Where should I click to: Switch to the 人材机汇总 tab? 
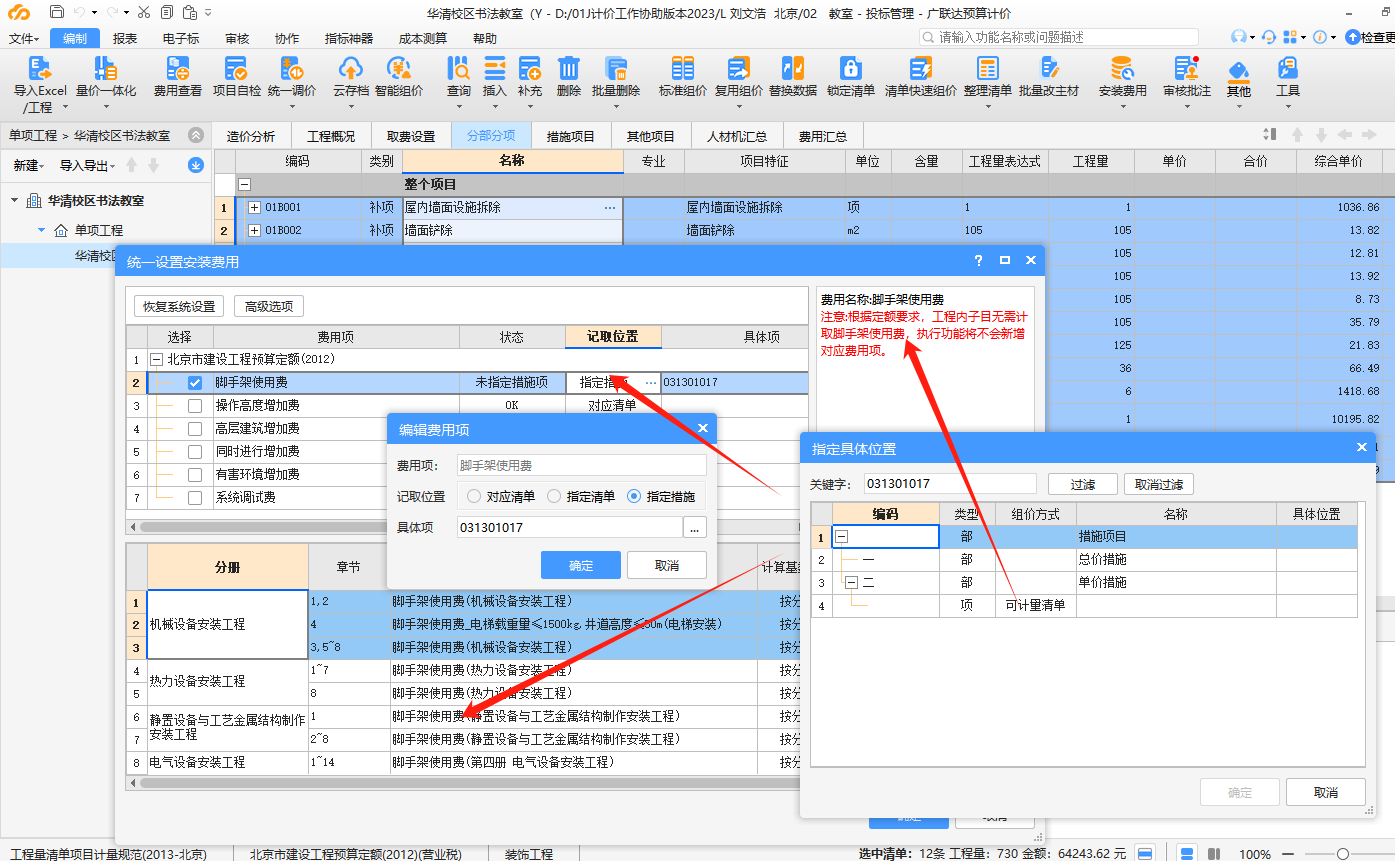(x=737, y=136)
